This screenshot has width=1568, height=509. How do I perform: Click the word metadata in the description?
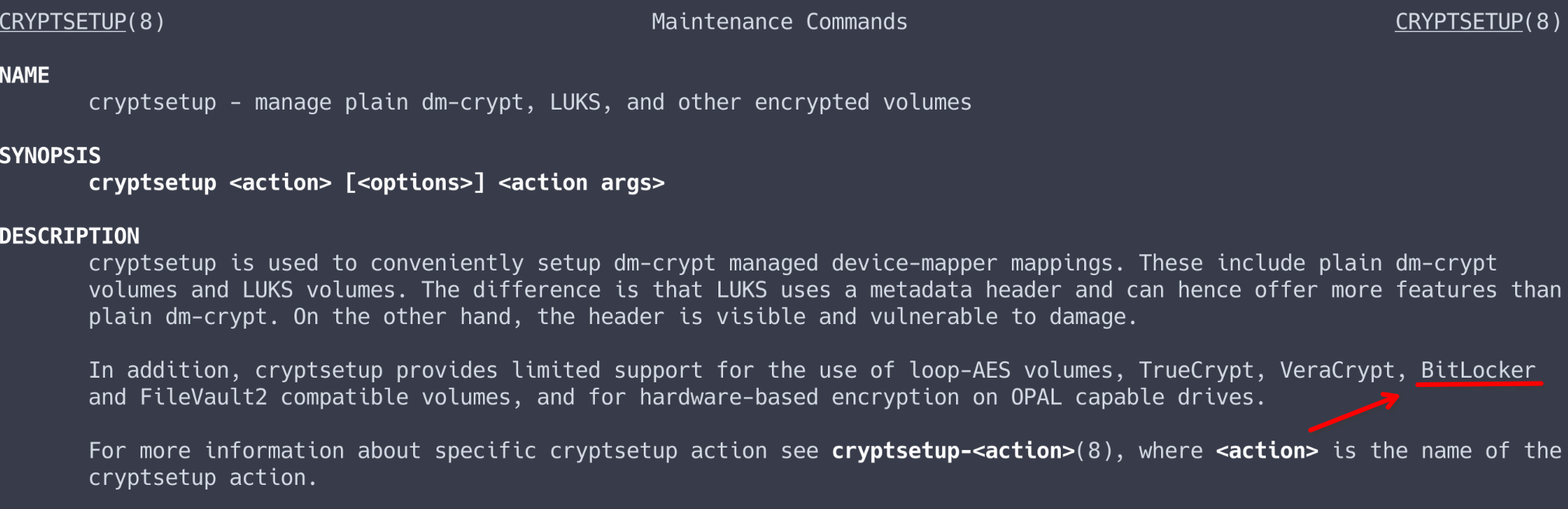pos(920,291)
